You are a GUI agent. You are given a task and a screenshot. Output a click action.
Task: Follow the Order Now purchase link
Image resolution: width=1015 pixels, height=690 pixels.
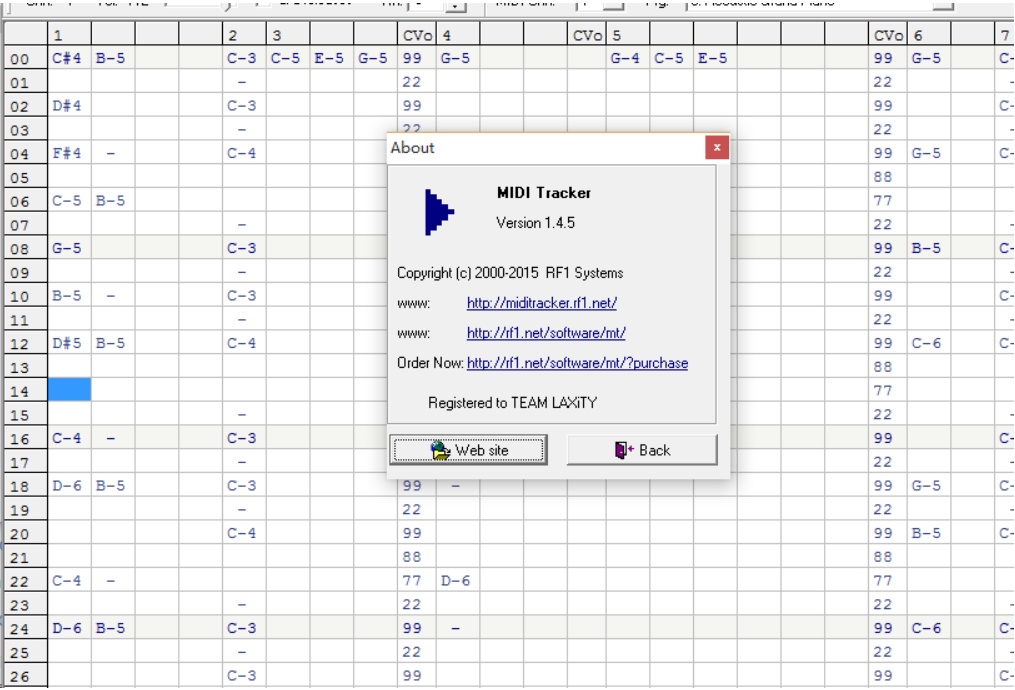click(576, 363)
